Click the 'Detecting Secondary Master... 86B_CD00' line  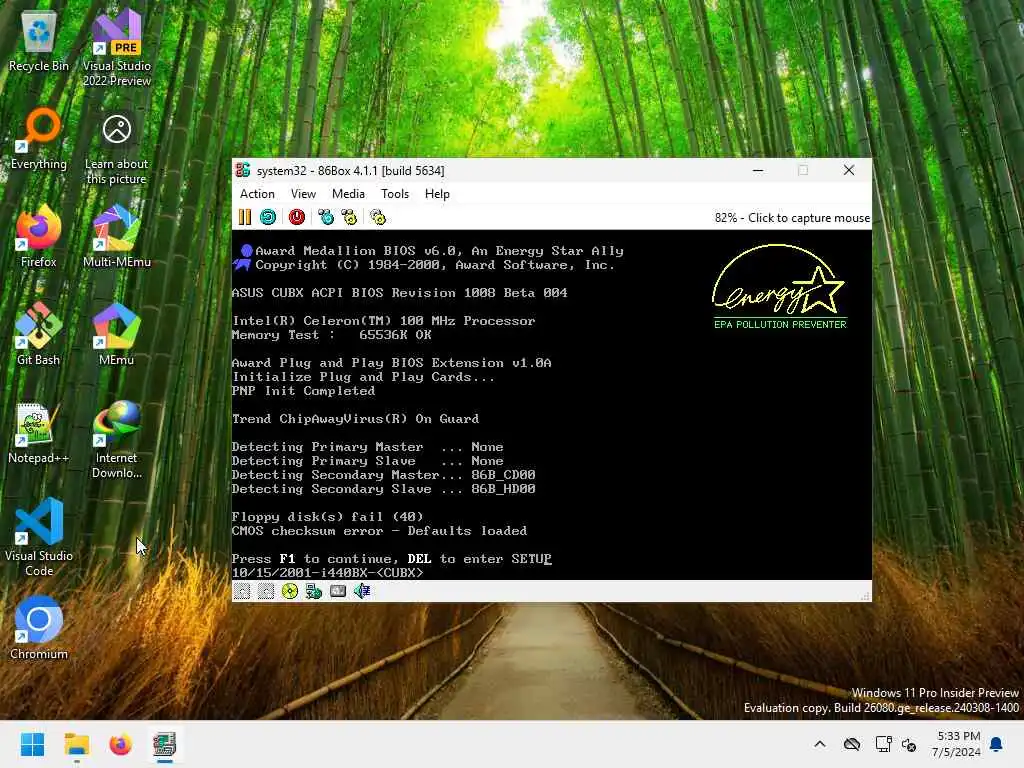pyautogui.click(x=384, y=475)
